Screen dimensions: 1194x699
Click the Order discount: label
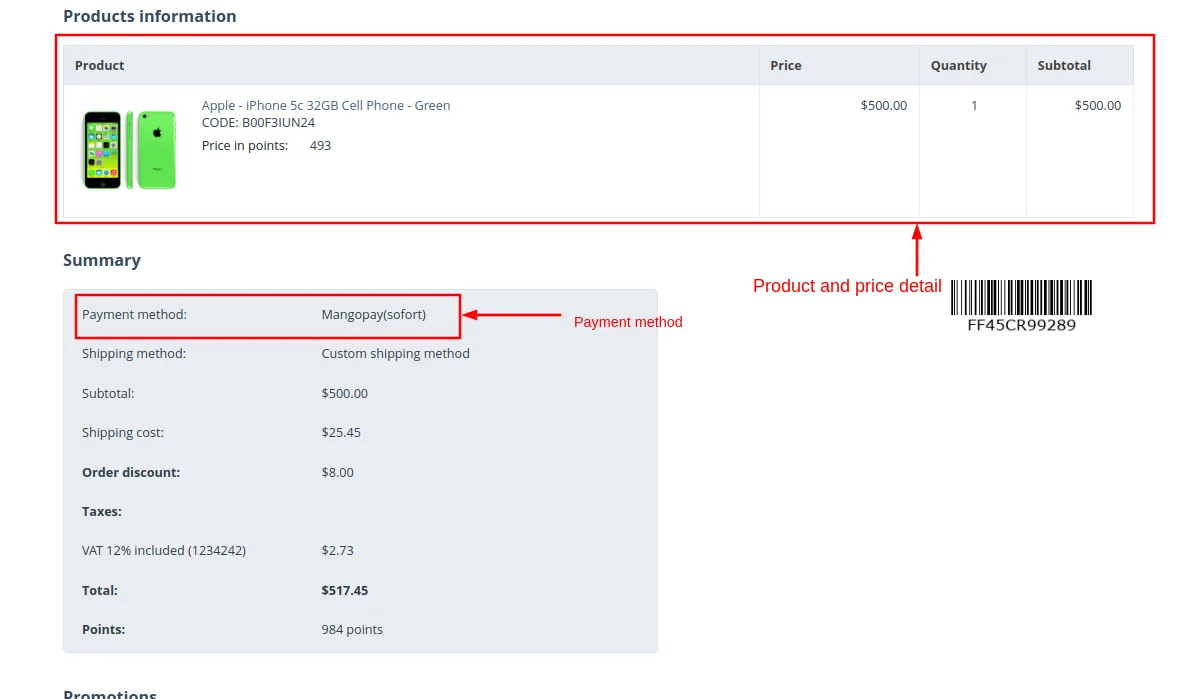131,472
